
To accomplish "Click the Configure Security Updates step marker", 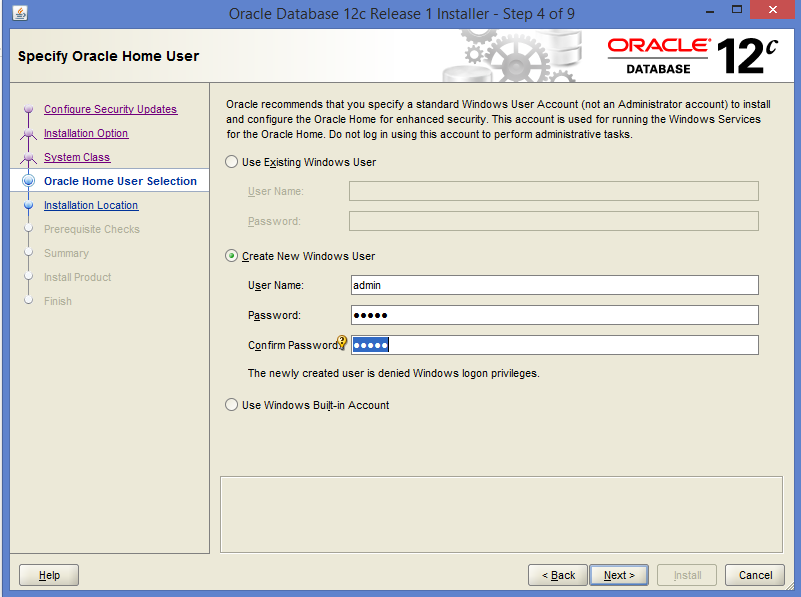I will coord(29,109).
